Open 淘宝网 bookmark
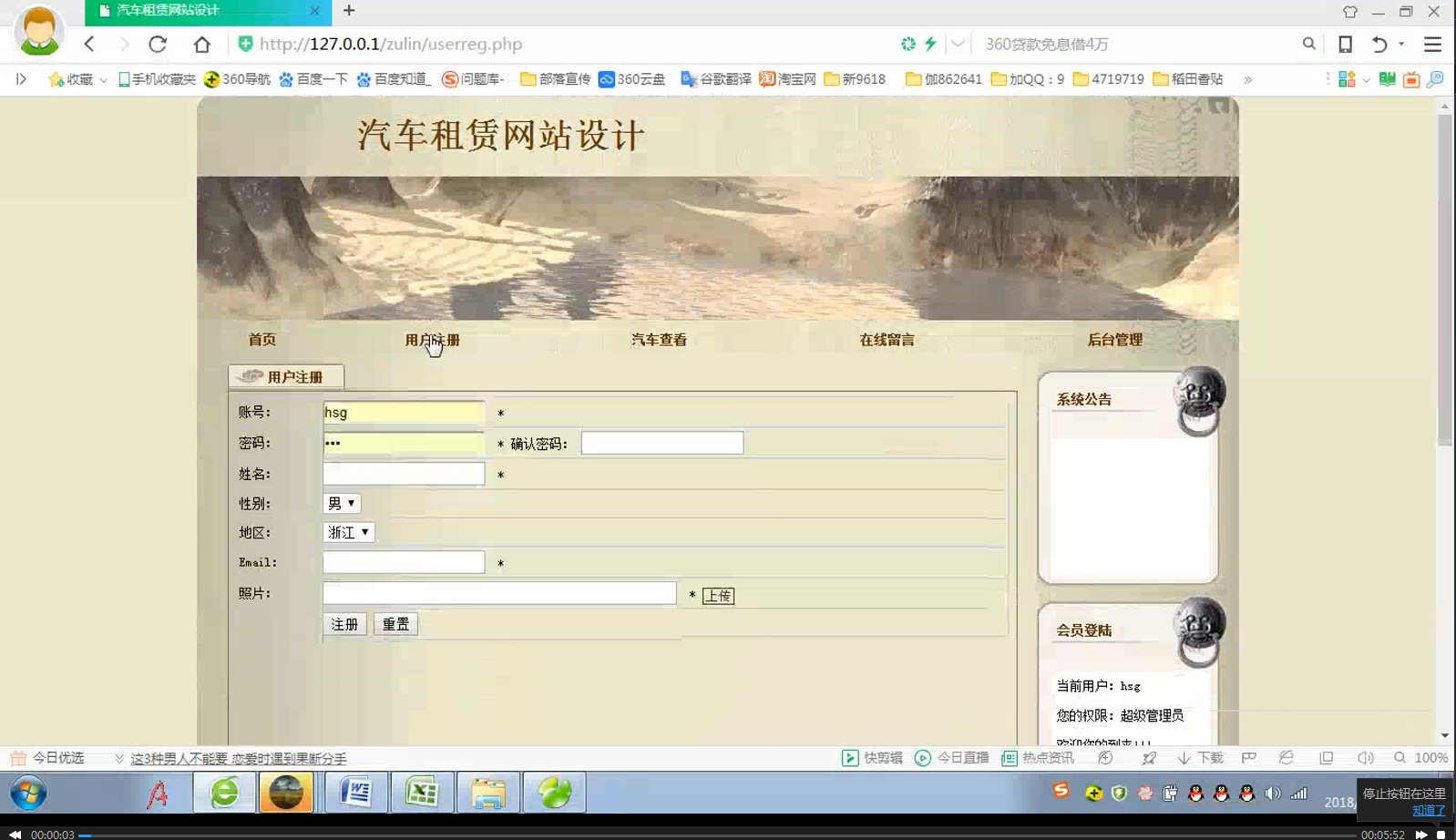 787,79
